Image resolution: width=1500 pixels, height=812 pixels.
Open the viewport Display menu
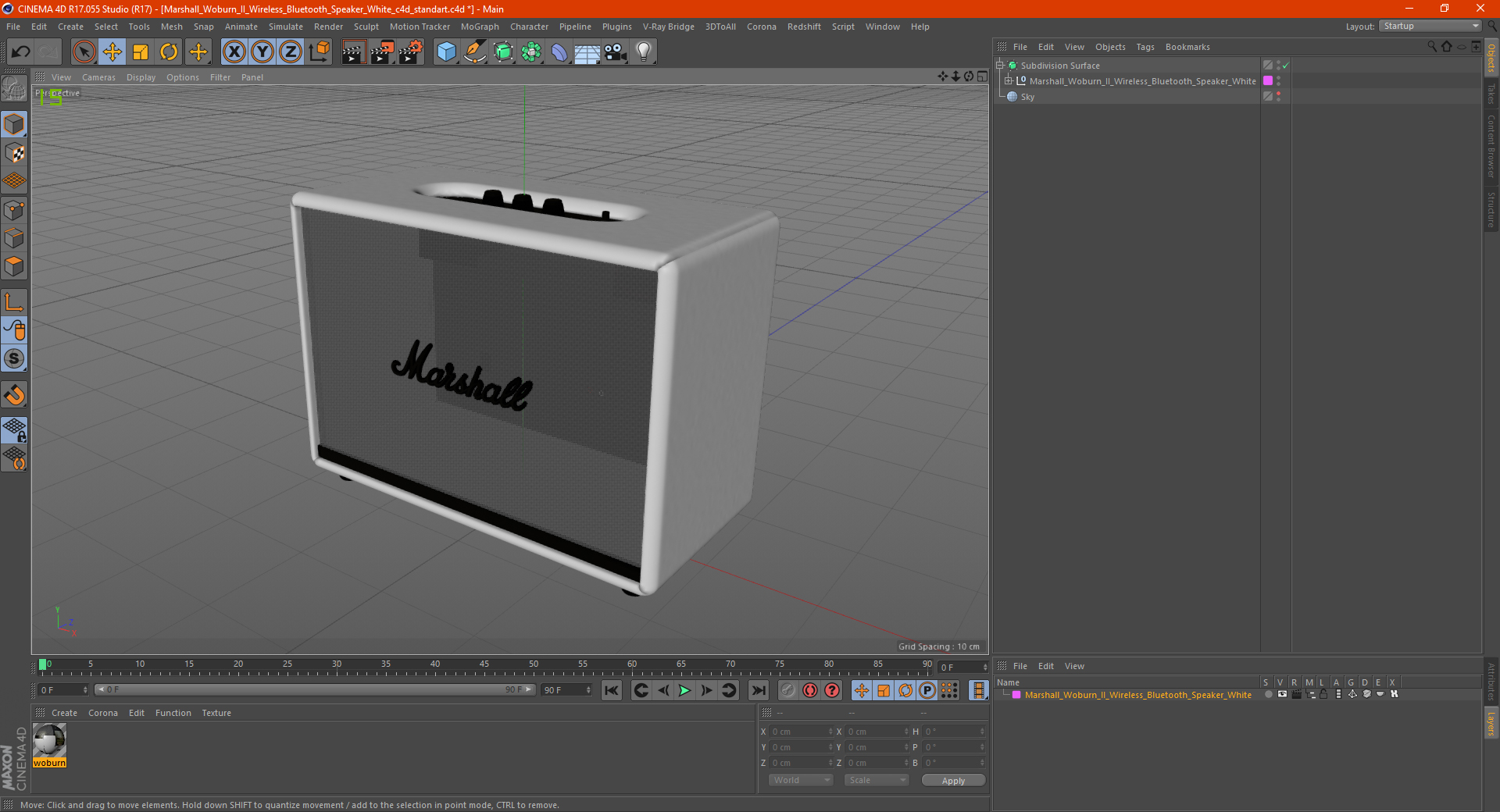(x=141, y=77)
